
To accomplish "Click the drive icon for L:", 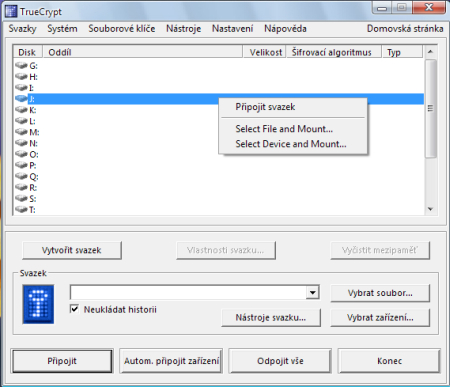I will (x=21, y=121).
